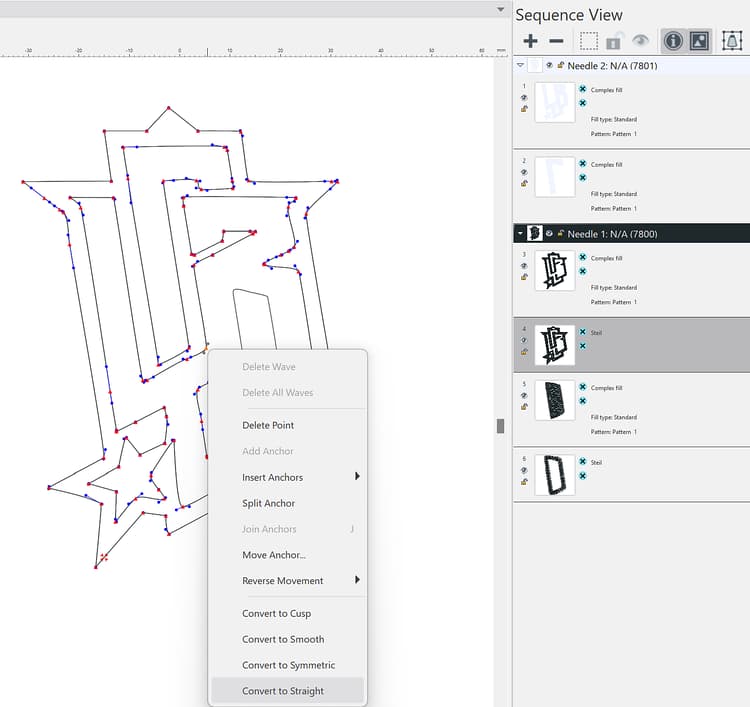The image size is (750, 707).
Task: Click the dashed selection rectangle icon
Action: click(589, 41)
